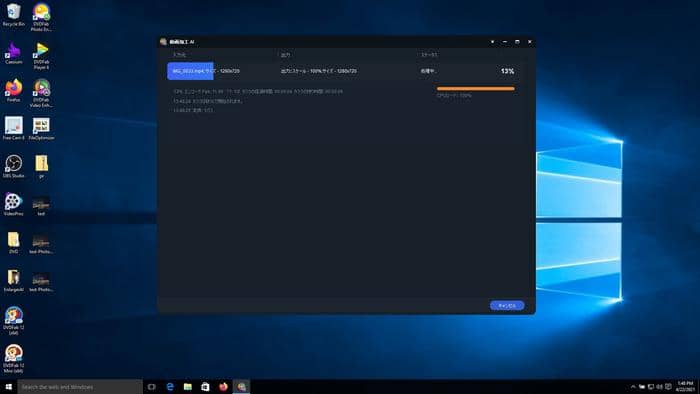This screenshot has height=394, width=700.
Task: Open the first test-Photo thumbnail beside the DVD folder
Action: (41, 244)
